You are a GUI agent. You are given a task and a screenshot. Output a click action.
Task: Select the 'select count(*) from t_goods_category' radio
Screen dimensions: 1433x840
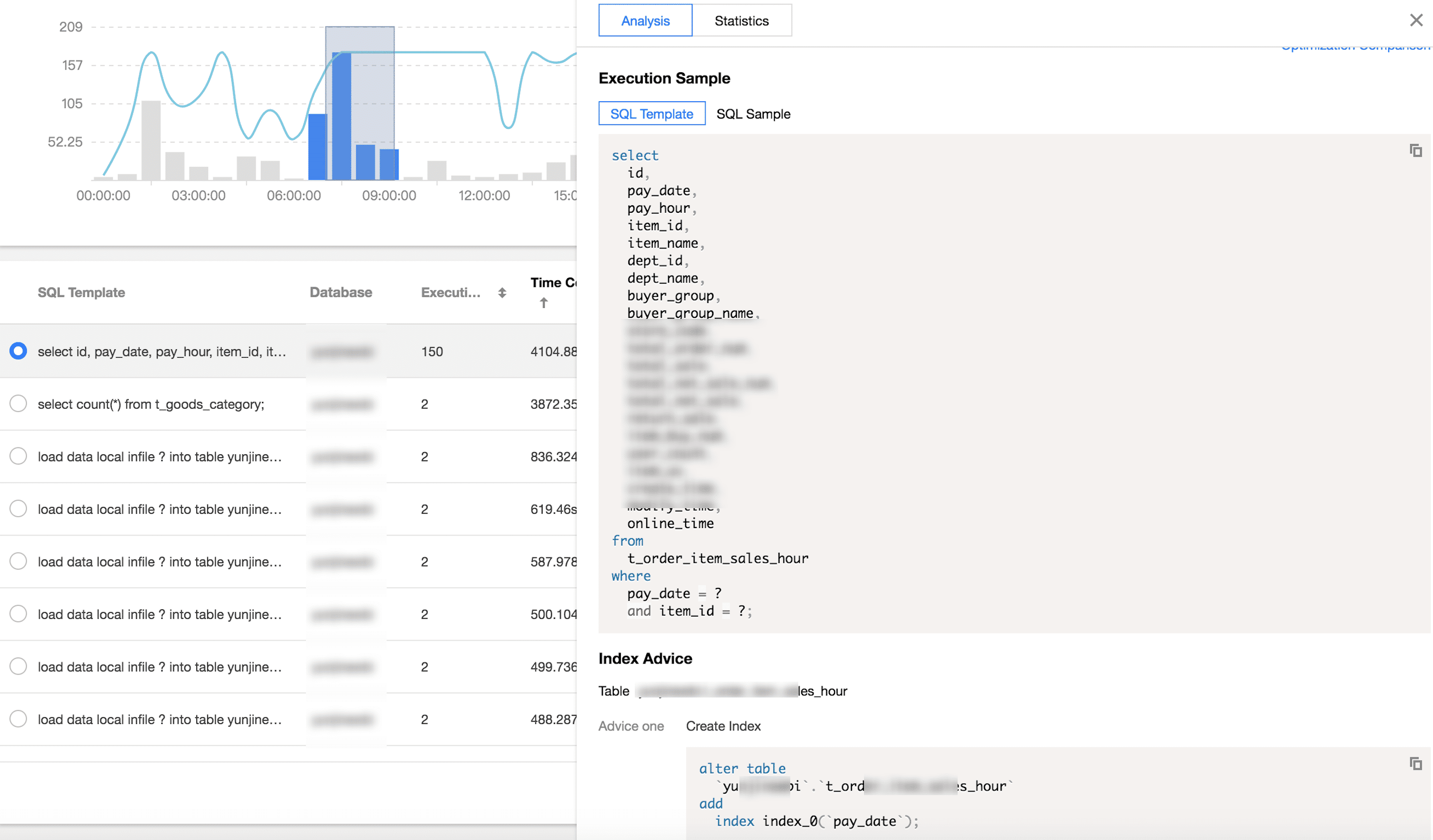(18, 404)
